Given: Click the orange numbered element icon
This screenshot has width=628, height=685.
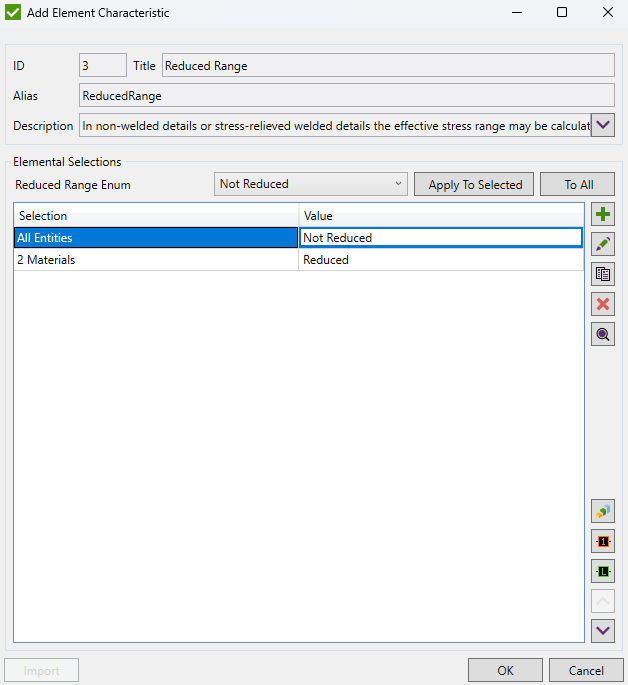Looking at the screenshot, I should tap(603, 541).
